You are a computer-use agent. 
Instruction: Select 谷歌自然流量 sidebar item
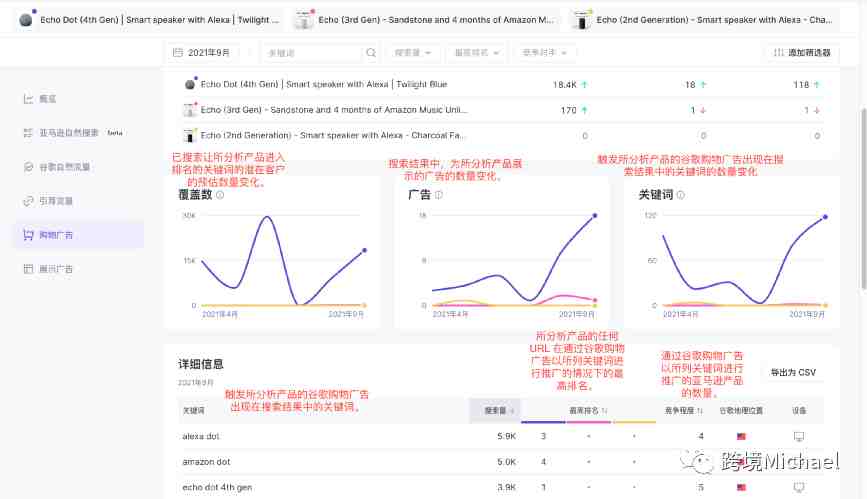coord(63,167)
